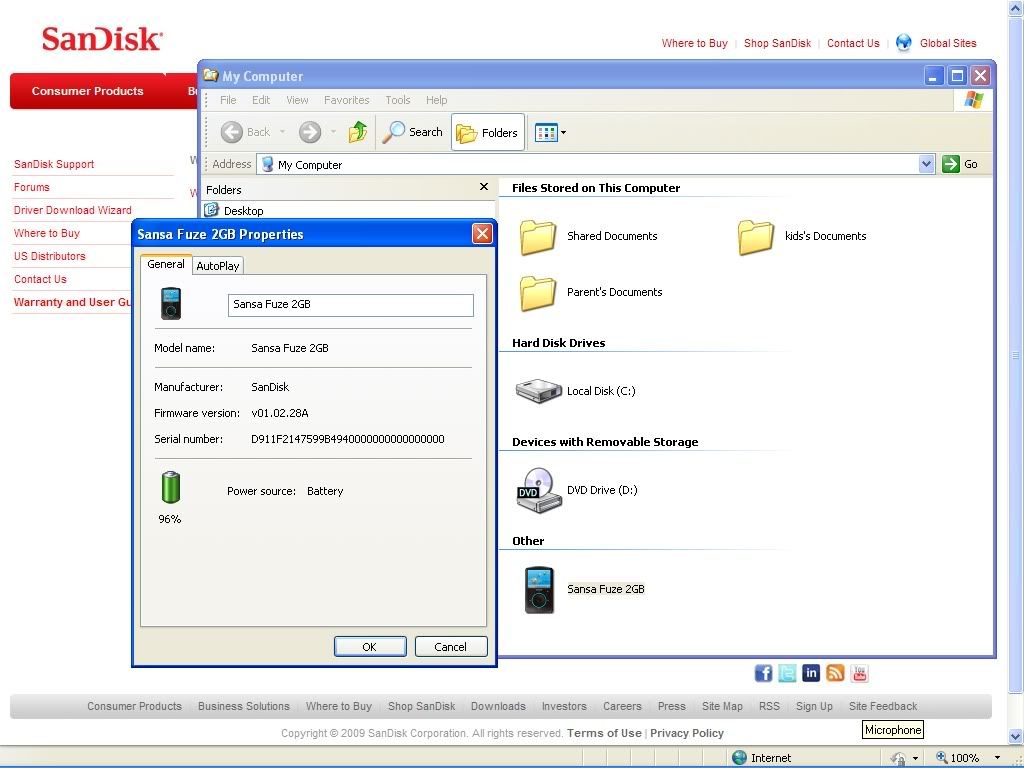Open the Tools menu
The width and height of the screenshot is (1024, 768).
click(x=398, y=100)
